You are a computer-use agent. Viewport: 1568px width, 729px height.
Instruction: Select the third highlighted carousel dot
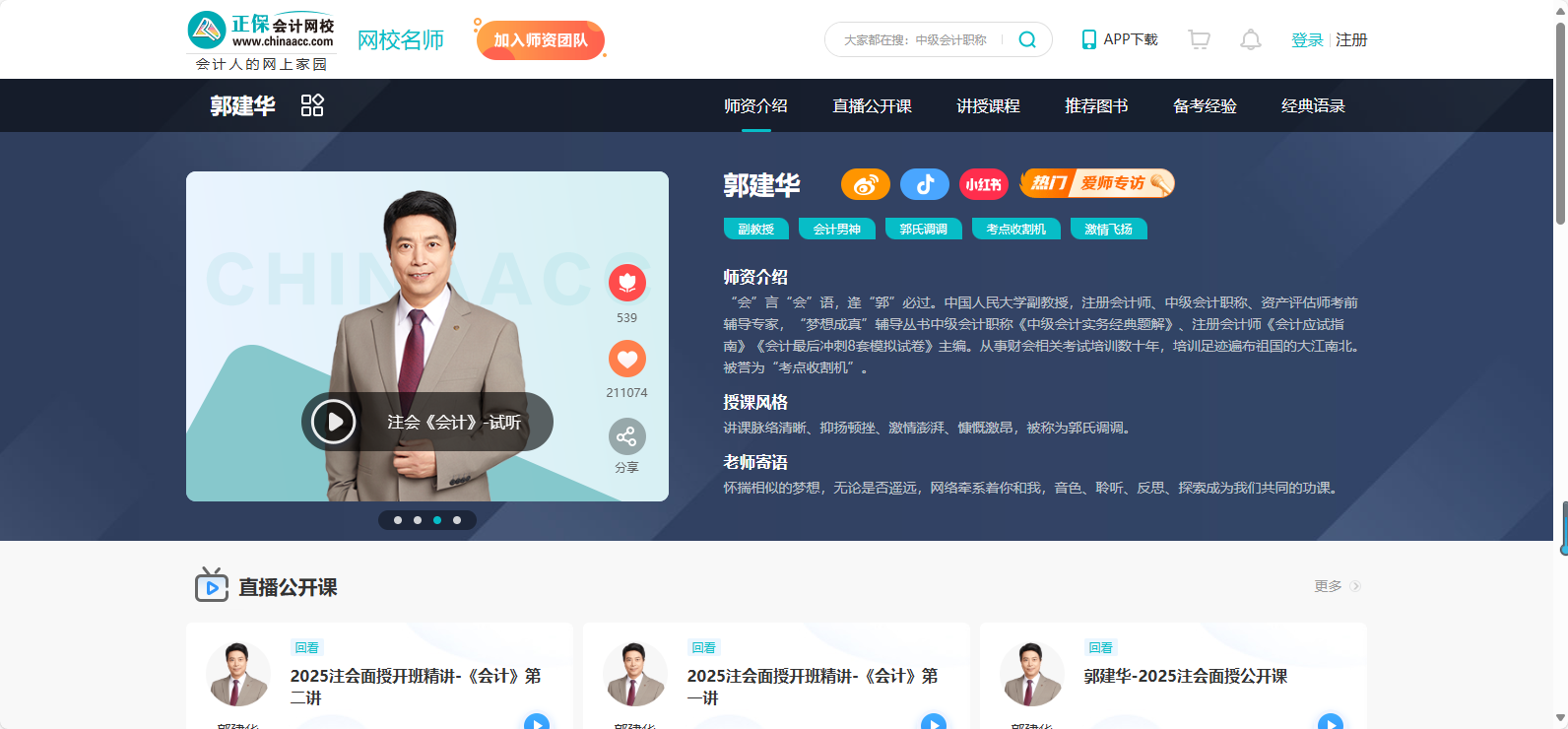tap(437, 520)
